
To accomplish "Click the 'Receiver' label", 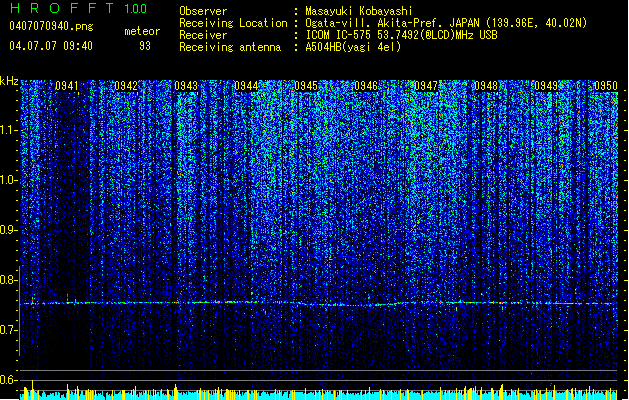I will tap(203, 35).
